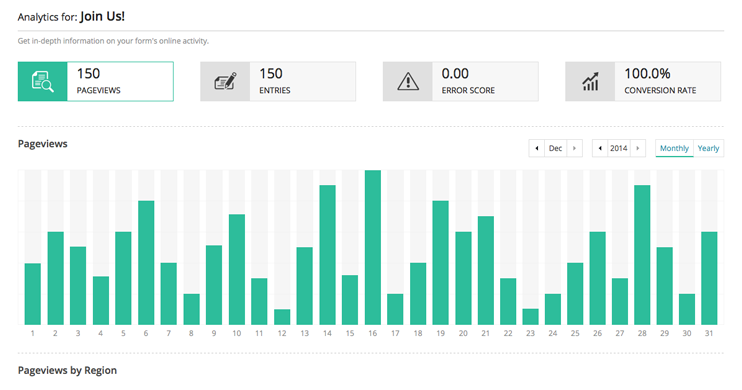
Task: Click the pageviews bar for day 31
Action: 709,278
